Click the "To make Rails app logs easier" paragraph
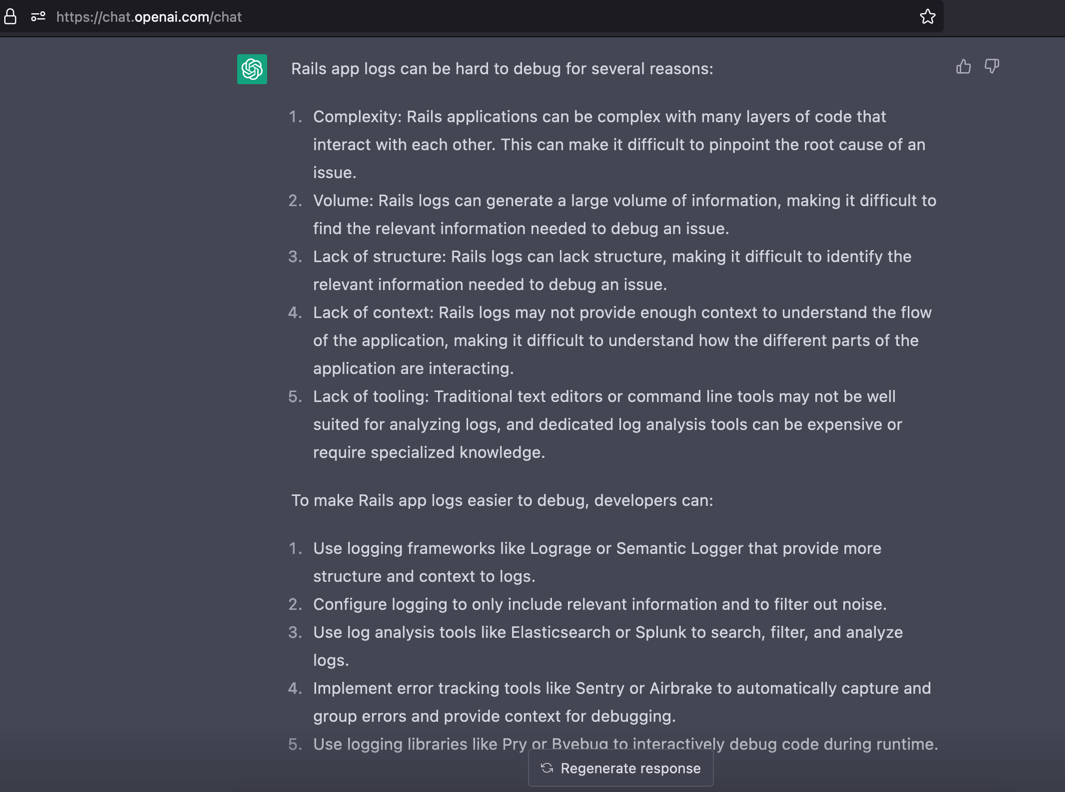1065x792 pixels. pyautogui.click(x=502, y=500)
